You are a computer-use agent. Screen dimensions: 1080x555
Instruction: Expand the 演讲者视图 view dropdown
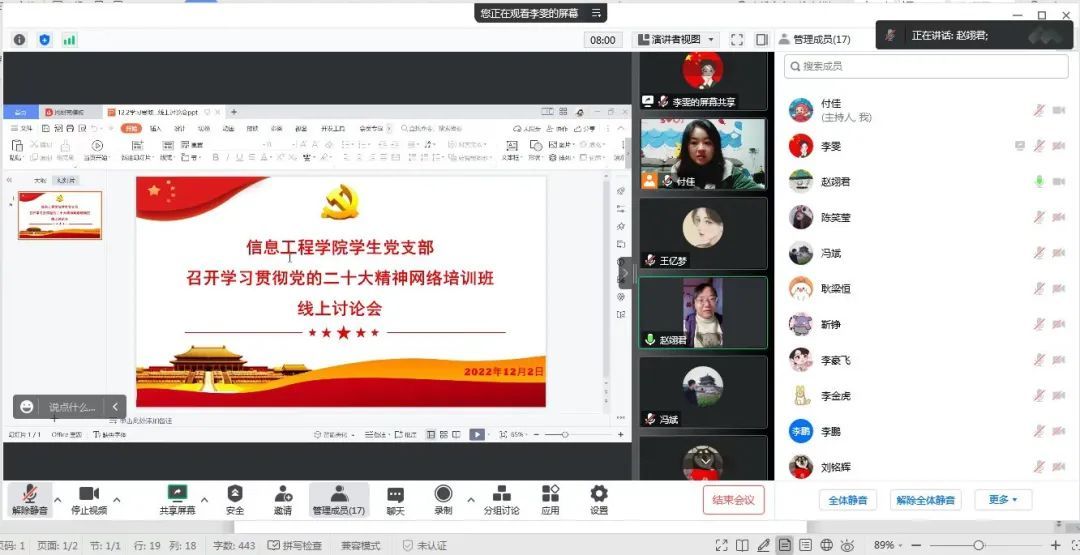(x=712, y=40)
